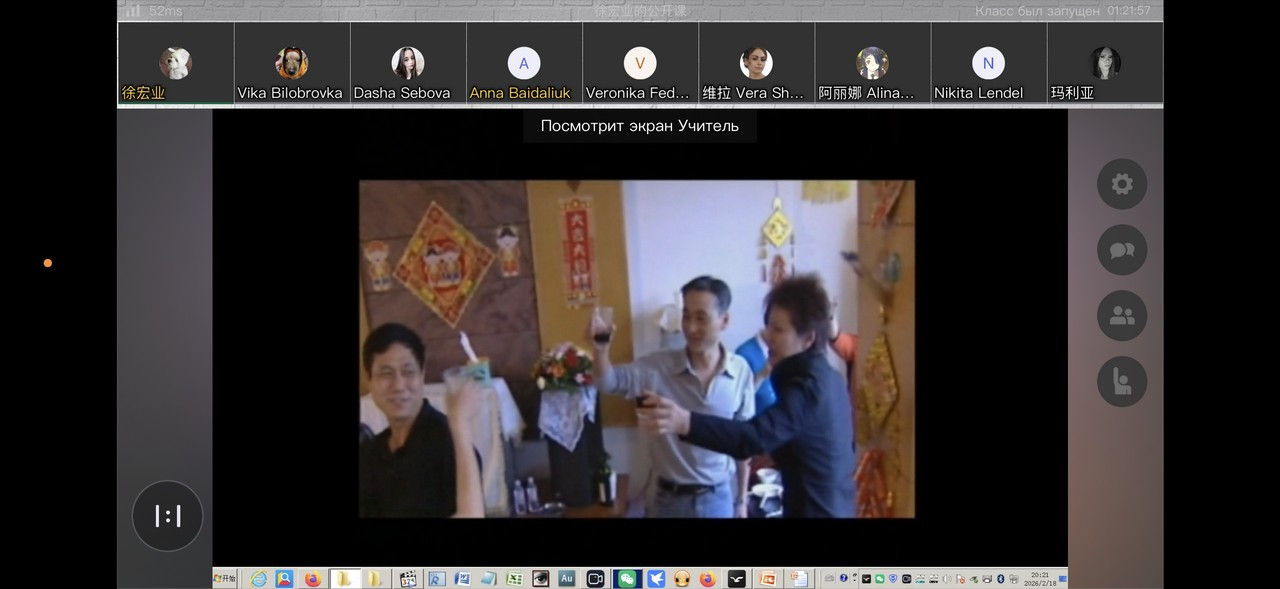The image size is (1280, 589).
Task: Click the video camera app icon in taskbar
Action: pyautogui.click(x=595, y=578)
